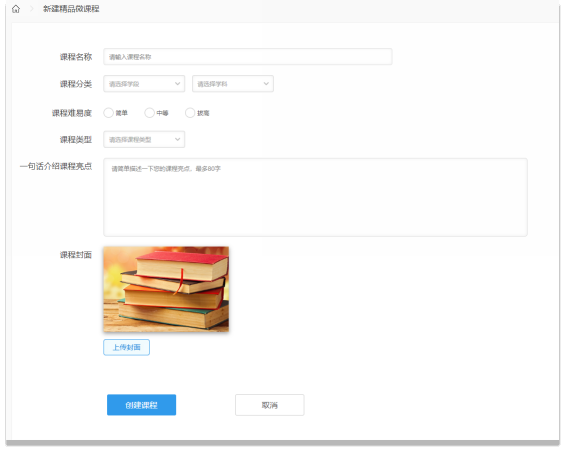
Task: Click the 课程亮点 description text area
Action: (x=315, y=197)
